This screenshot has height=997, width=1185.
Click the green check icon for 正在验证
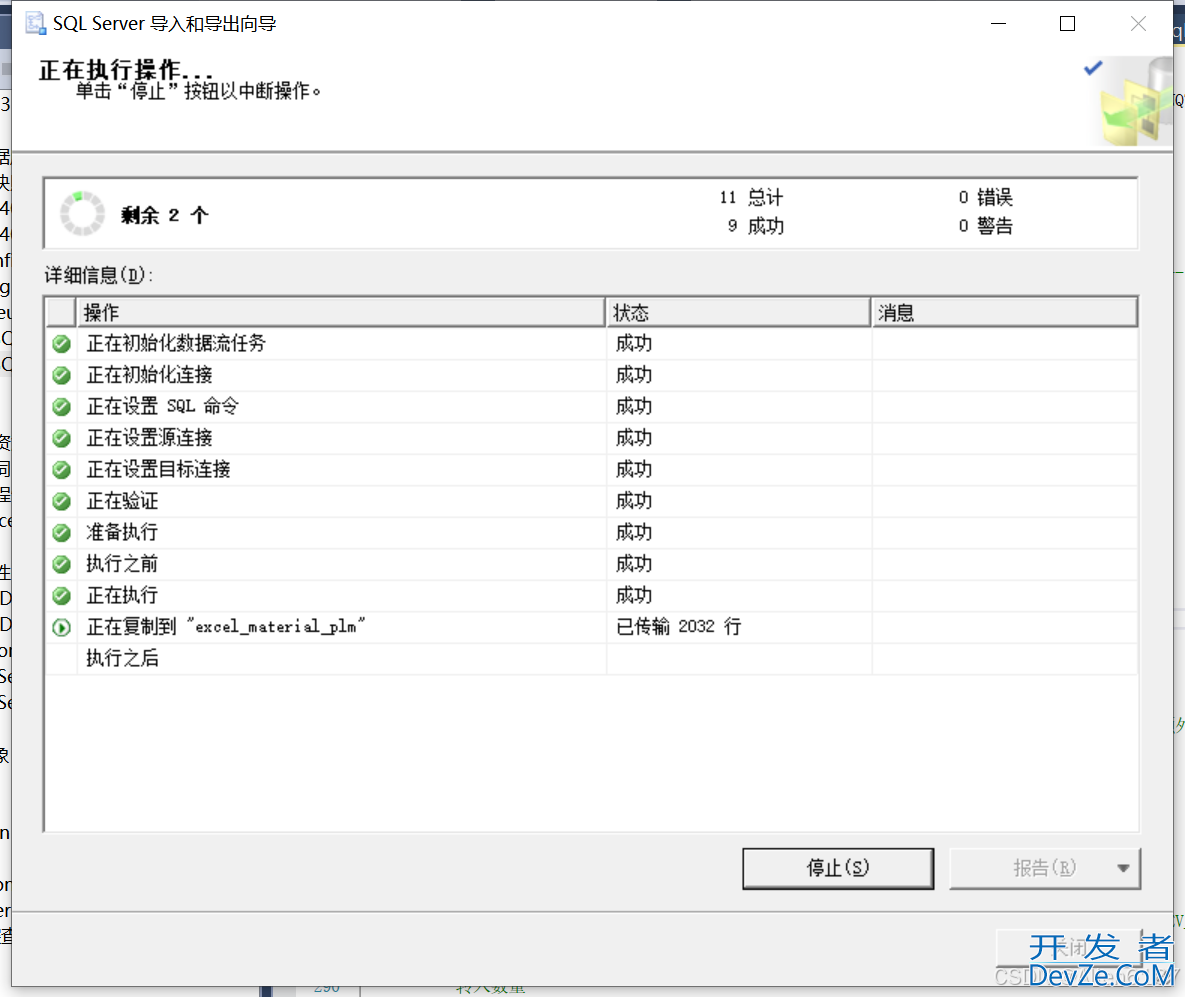61,501
